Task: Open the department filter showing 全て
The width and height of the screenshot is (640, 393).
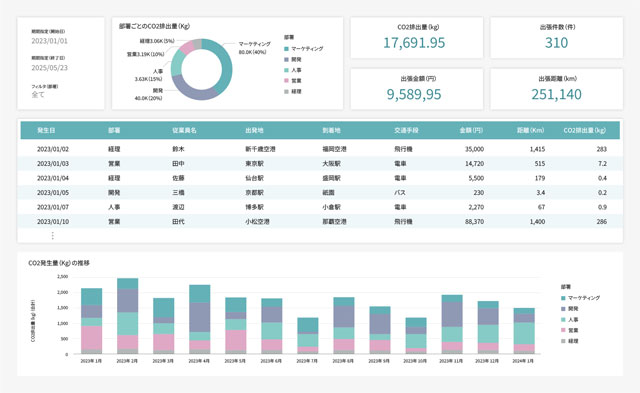Action: coord(38,94)
